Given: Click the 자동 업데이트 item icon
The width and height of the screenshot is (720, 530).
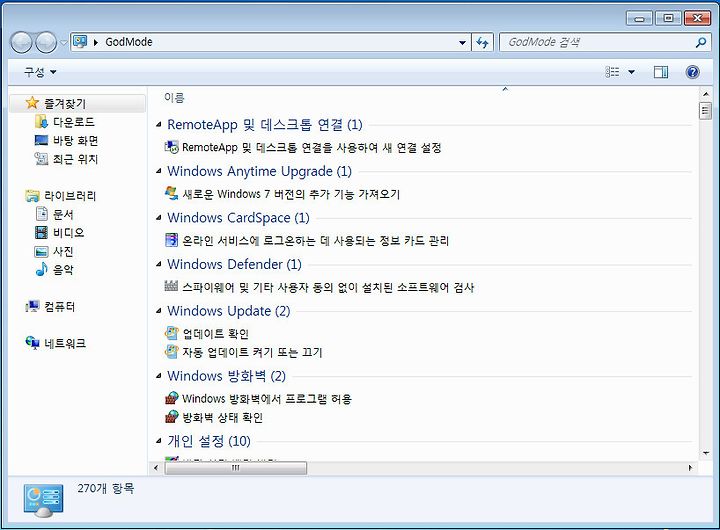Looking at the screenshot, I should click(x=171, y=352).
